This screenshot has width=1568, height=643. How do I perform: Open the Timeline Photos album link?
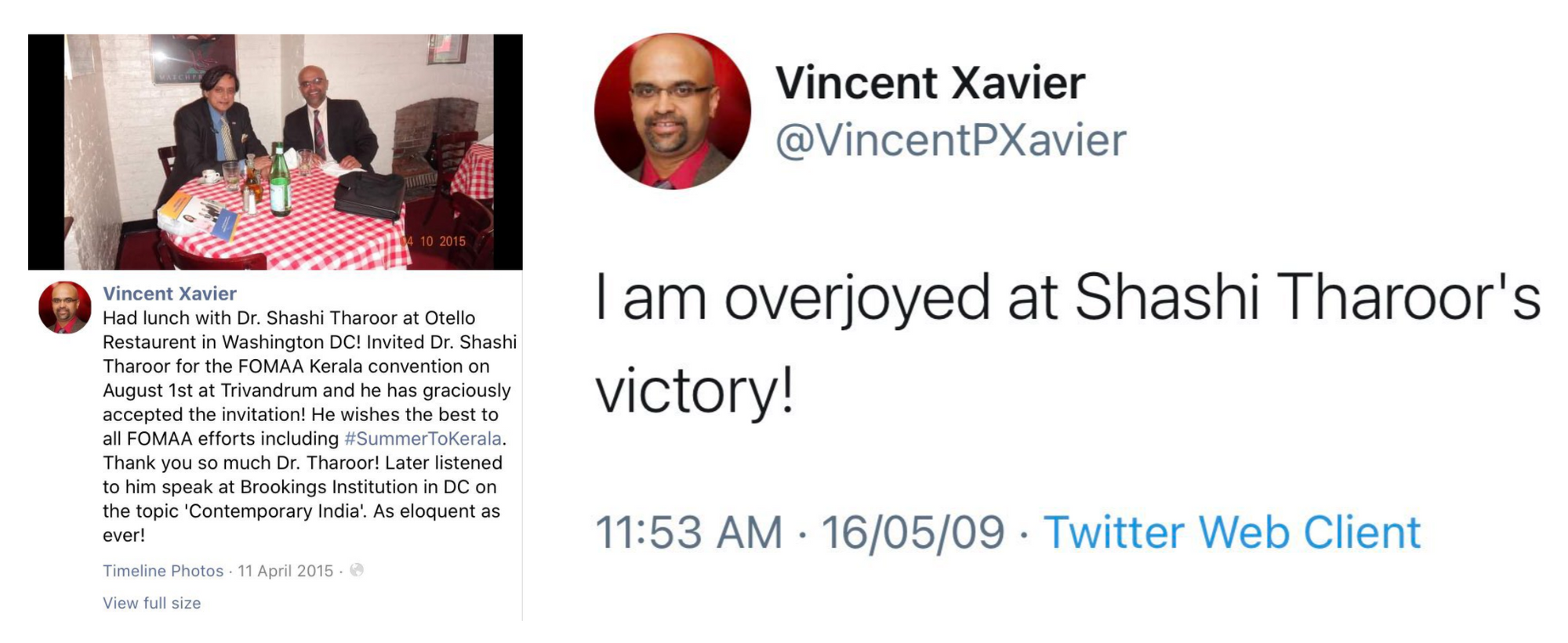click(163, 571)
